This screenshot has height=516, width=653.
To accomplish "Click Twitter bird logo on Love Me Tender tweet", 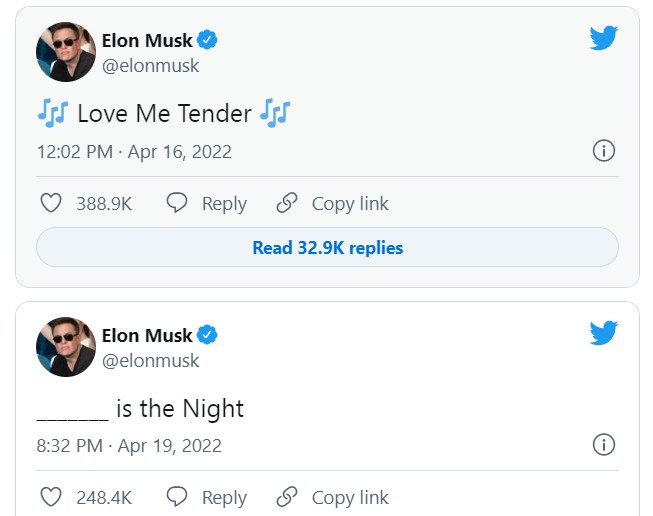I will click(603, 39).
